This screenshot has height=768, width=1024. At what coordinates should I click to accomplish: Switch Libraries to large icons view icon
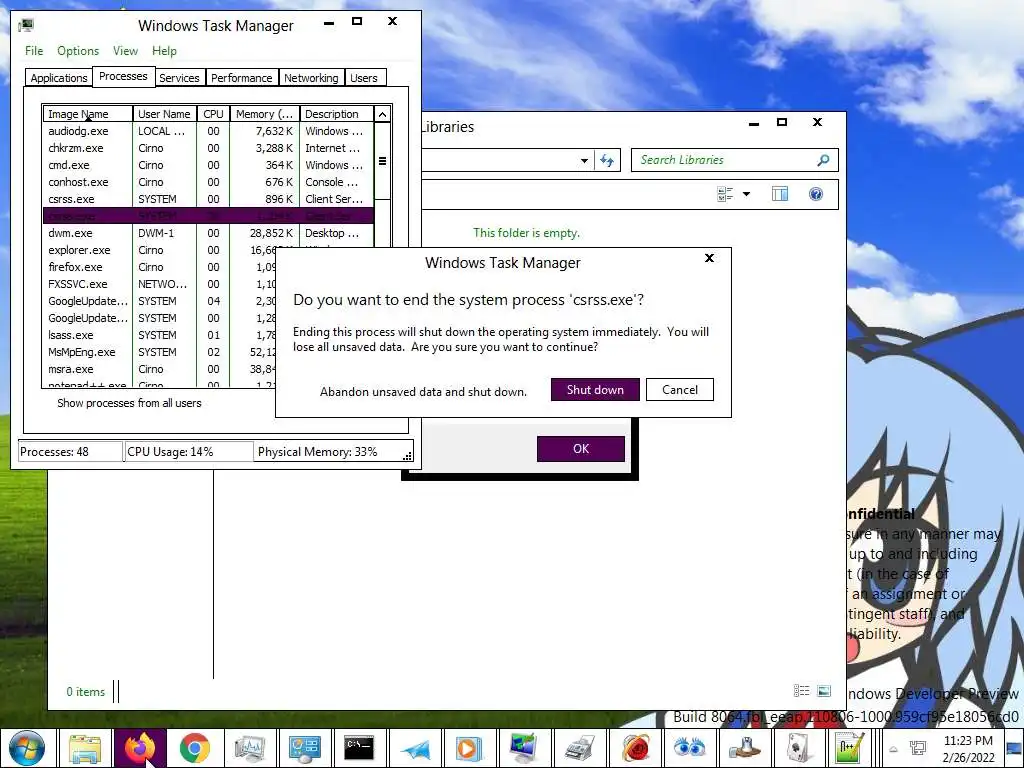(x=824, y=691)
